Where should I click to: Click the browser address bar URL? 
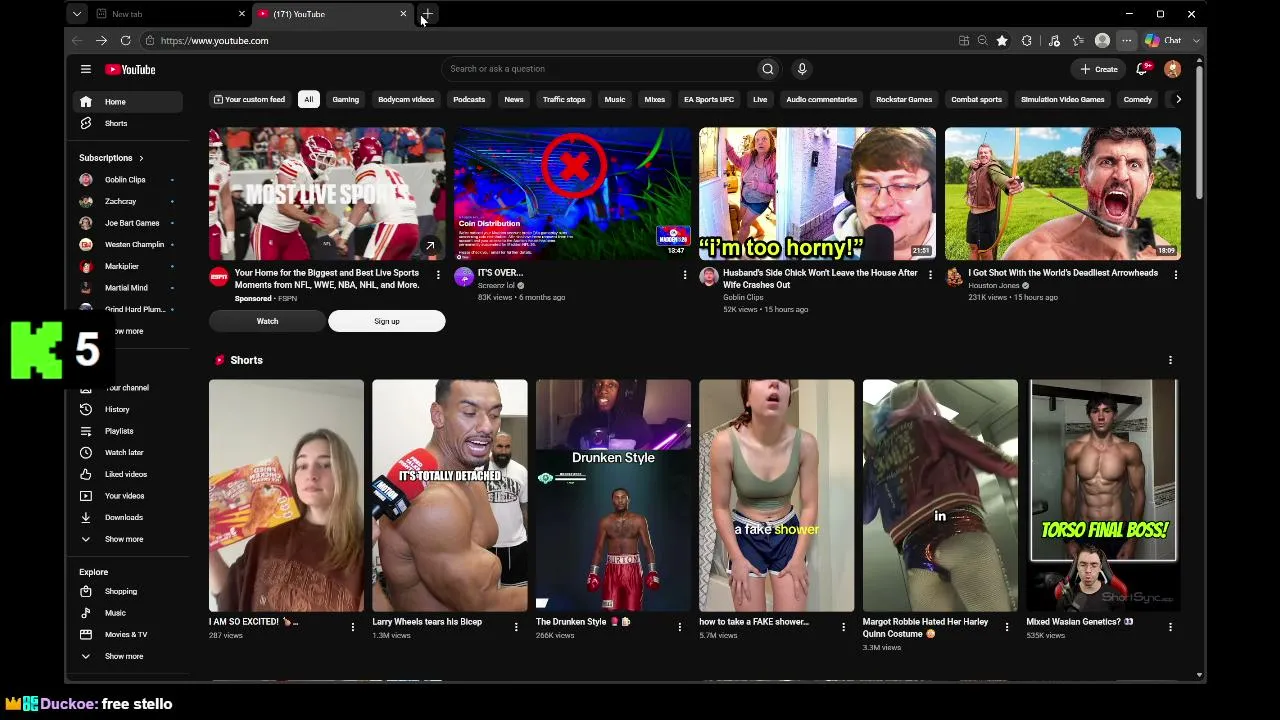[x=214, y=41]
